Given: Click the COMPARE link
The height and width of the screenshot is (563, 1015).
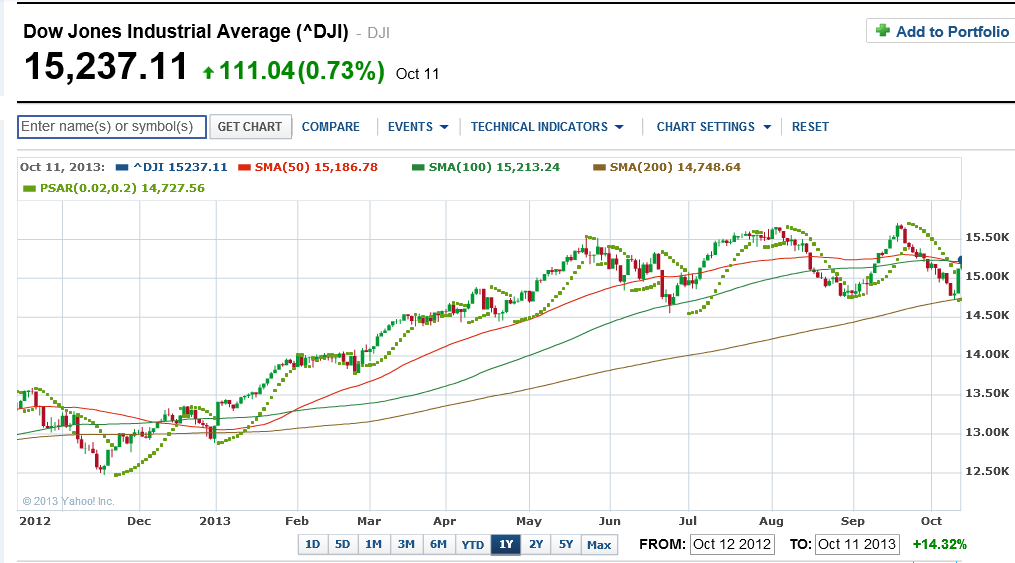Looking at the screenshot, I should [x=331, y=127].
